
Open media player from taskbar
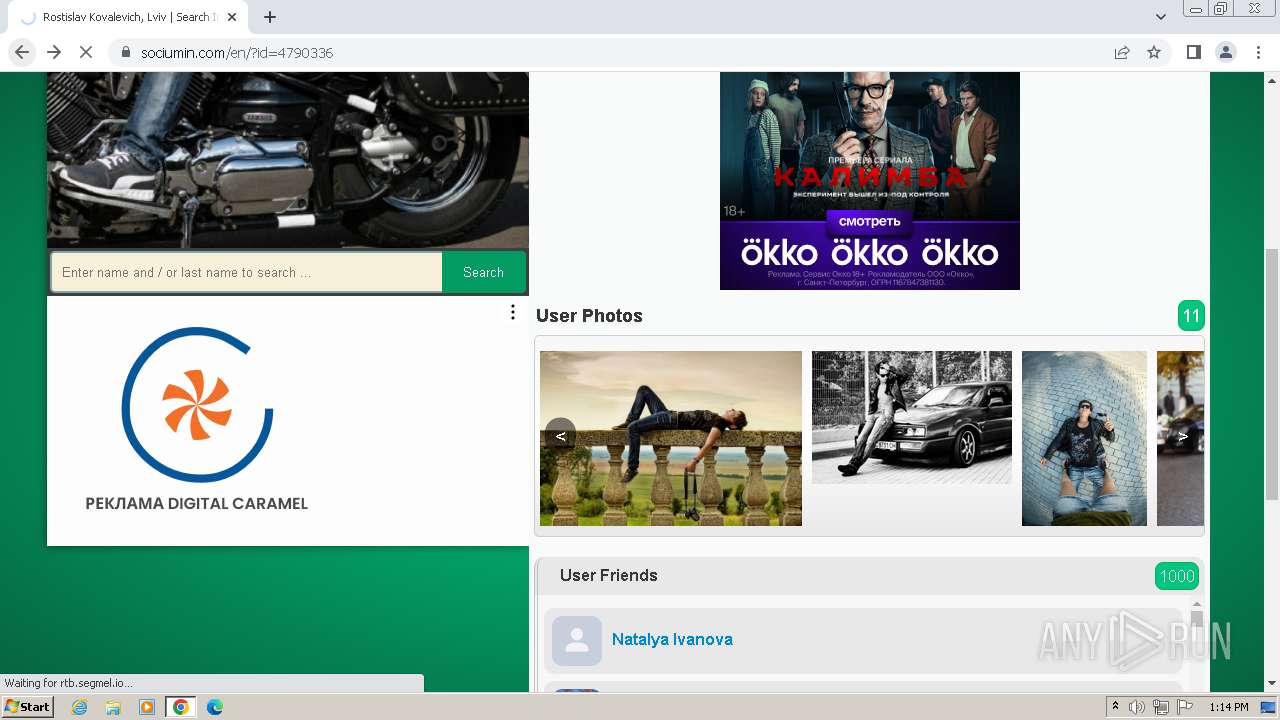pos(147,707)
